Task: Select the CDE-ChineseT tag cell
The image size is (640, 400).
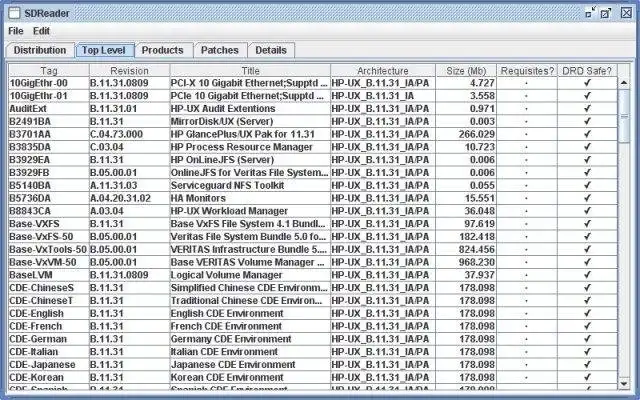Action: (49, 300)
